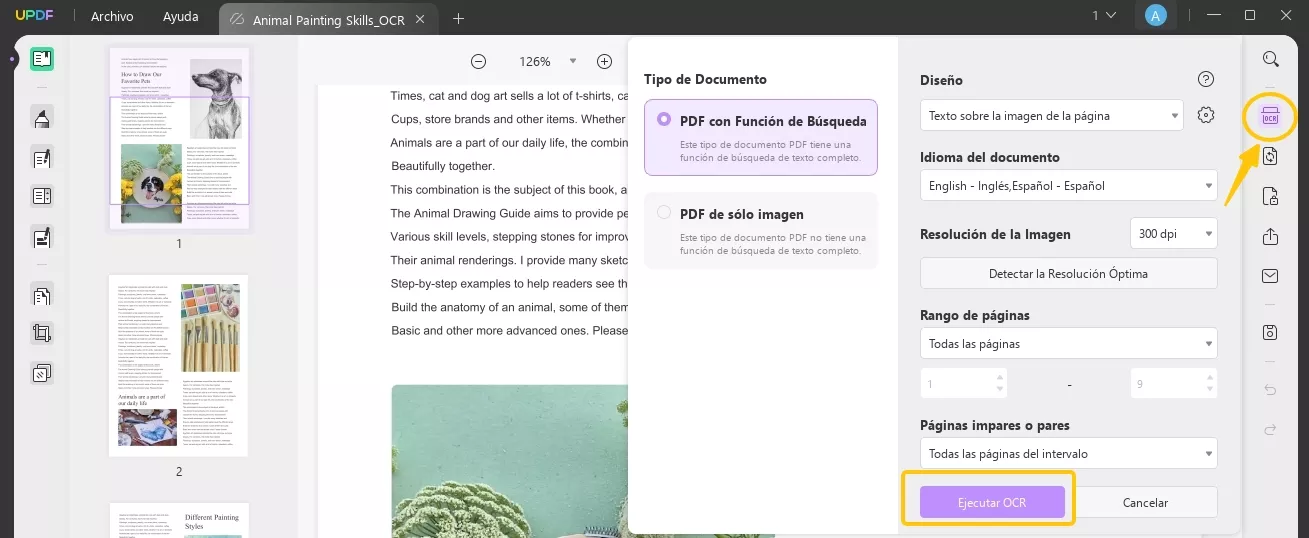This screenshot has height=538, width=1309.
Task: Click the Cancelar button
Action: tap(1145, 502)
